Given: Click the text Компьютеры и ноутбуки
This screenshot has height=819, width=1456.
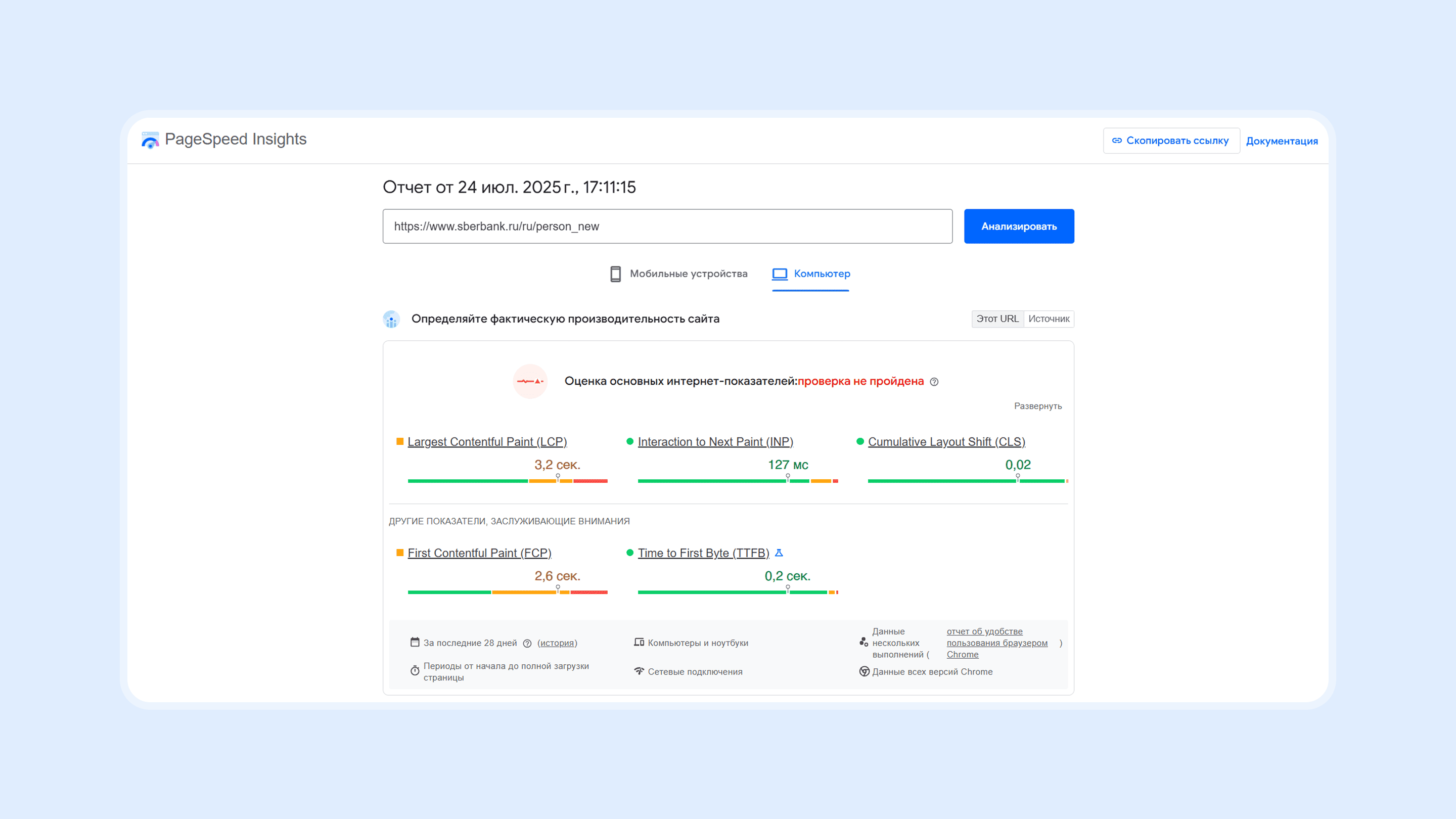Looking at the screenshot, I should pyautogui.click(x=698, y=643).
